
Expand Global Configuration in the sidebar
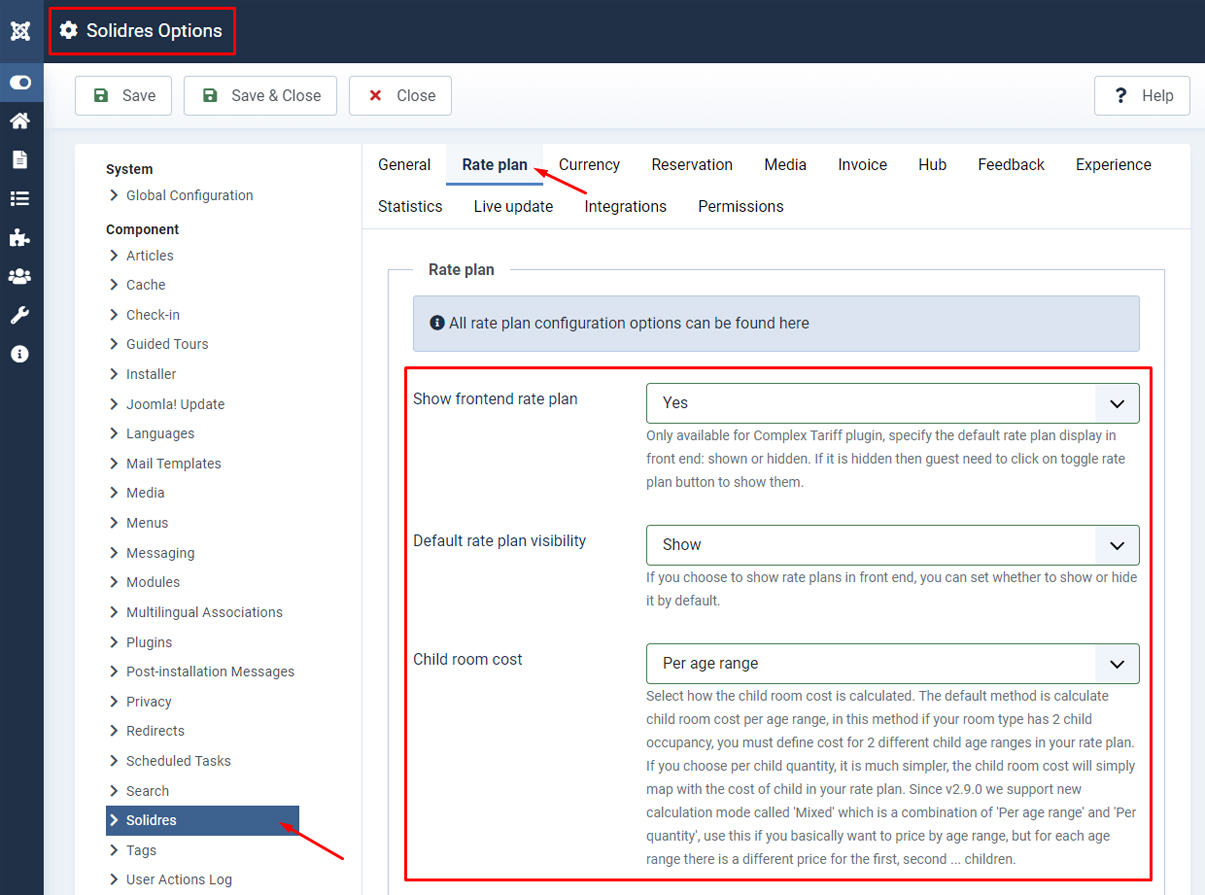(x=189, y=196)
